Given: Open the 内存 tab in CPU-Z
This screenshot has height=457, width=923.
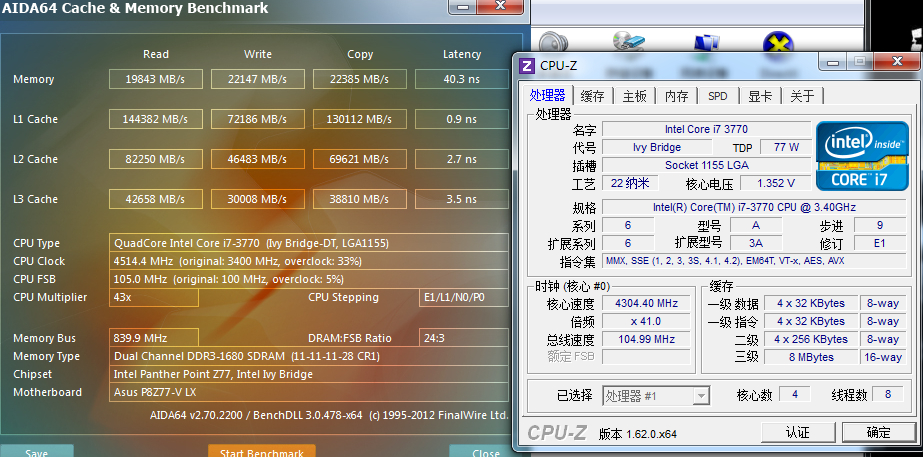Looking at the screenshot, I should tap(676, 96).
